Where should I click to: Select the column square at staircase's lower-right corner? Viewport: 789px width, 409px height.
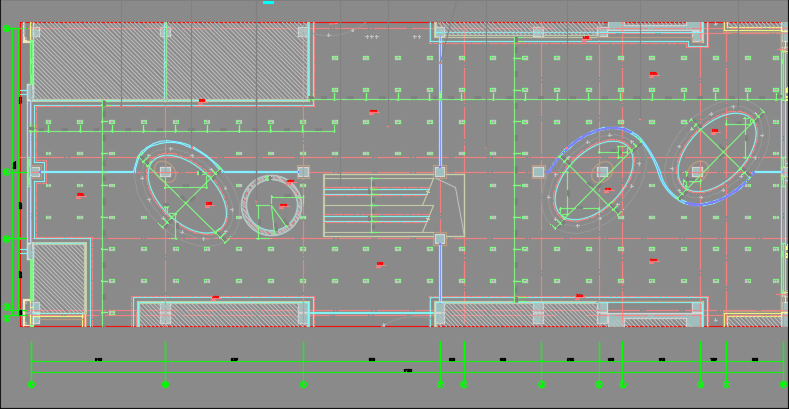pos(440,238)
